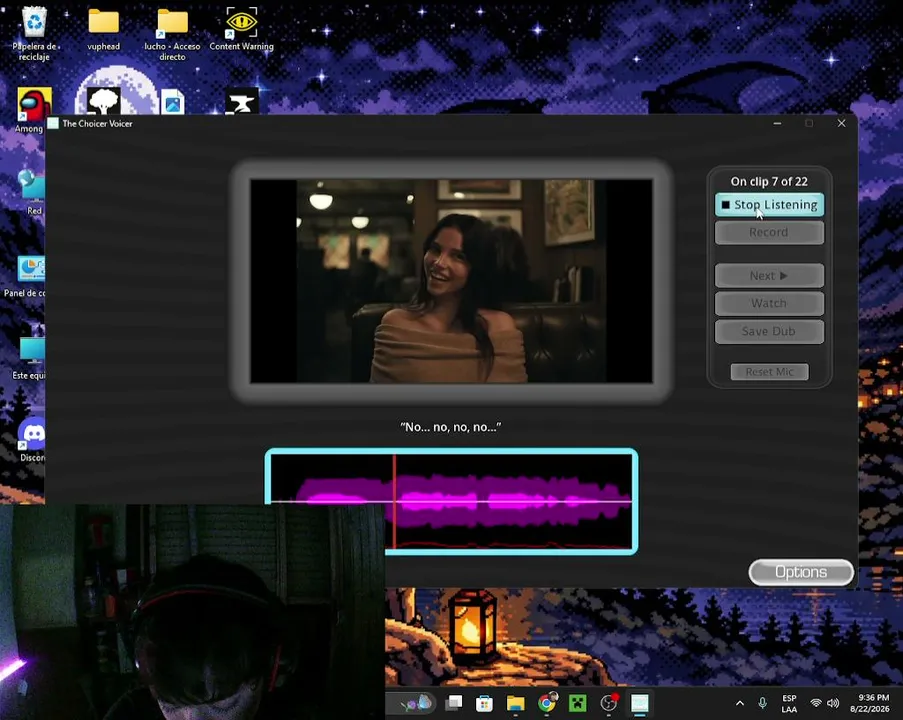This screenshot has width=903, height=720.
Task: Open the Papelera de reciclaje desktop icon
Action: pos(34,34)
